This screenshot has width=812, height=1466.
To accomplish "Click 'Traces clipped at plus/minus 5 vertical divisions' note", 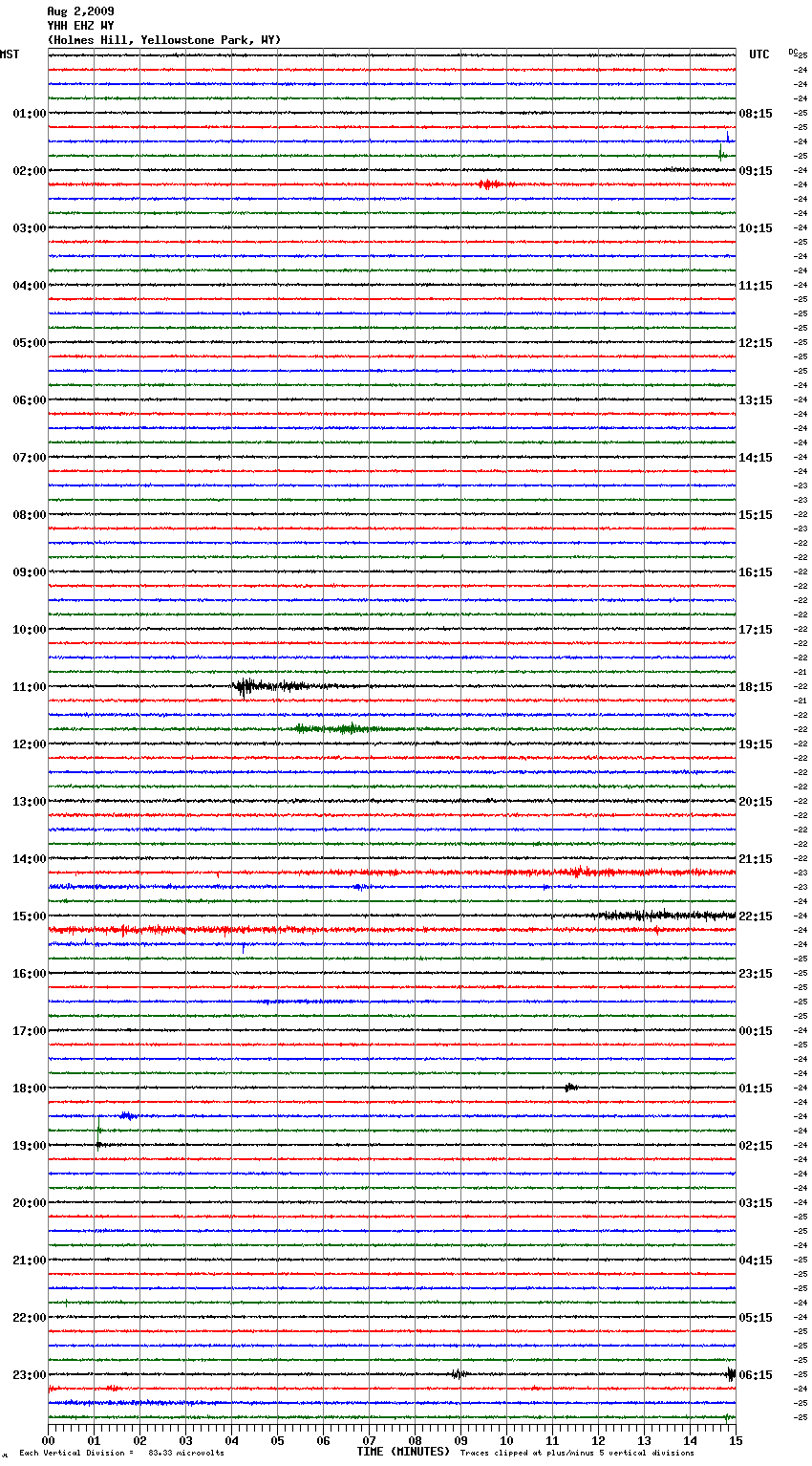I will coord(577,1454).
